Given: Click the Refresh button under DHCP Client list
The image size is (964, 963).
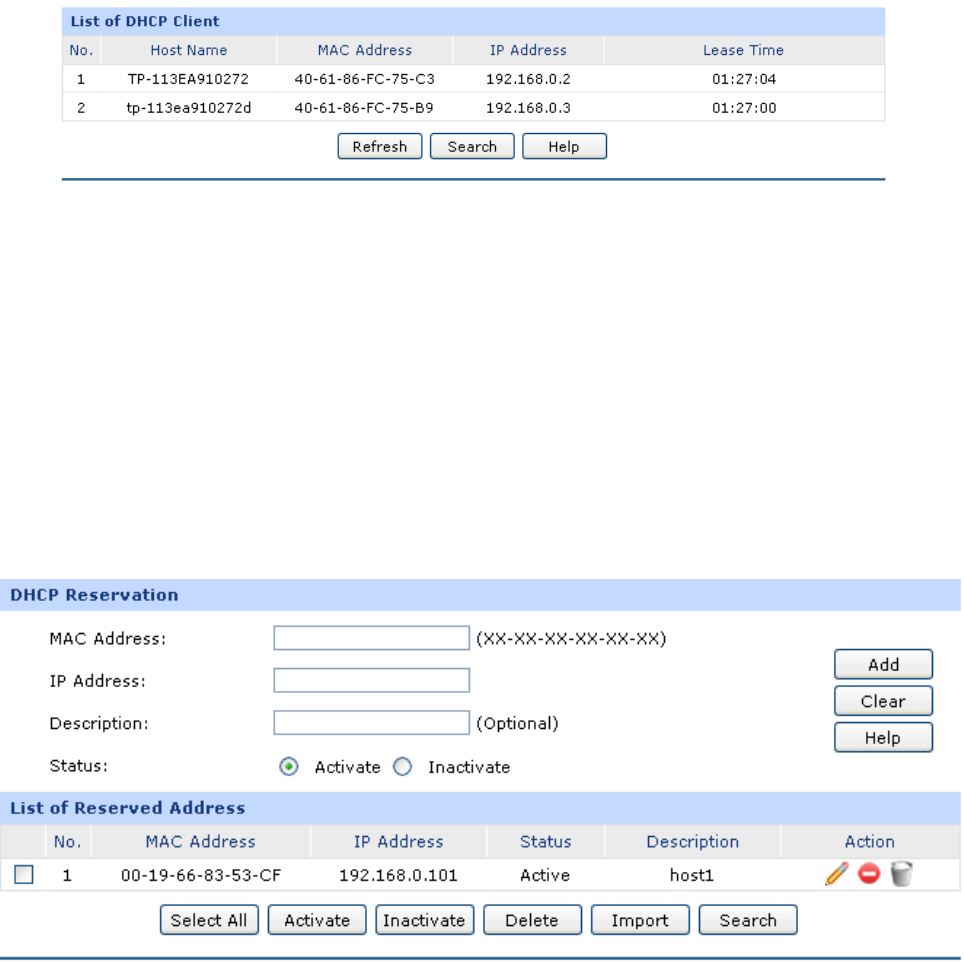Looking at the screenshot, I should click(380, 146).
